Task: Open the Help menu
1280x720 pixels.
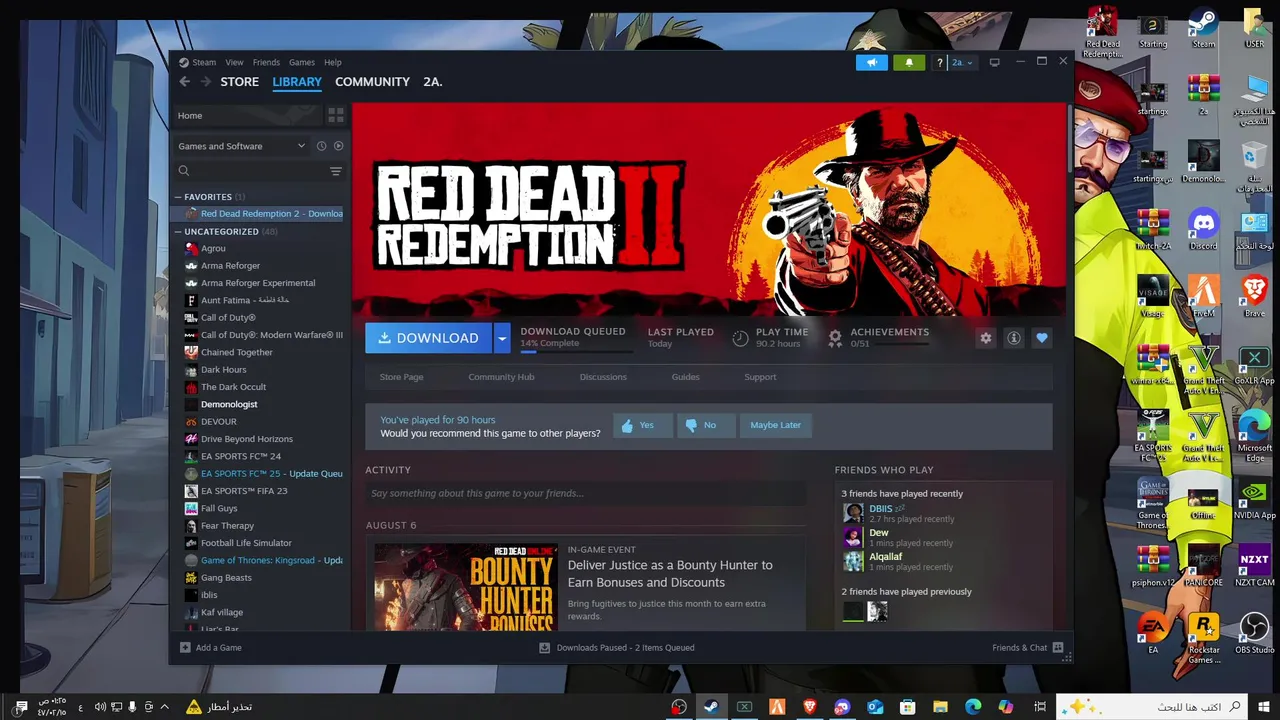Action: [x=333, y=62]
